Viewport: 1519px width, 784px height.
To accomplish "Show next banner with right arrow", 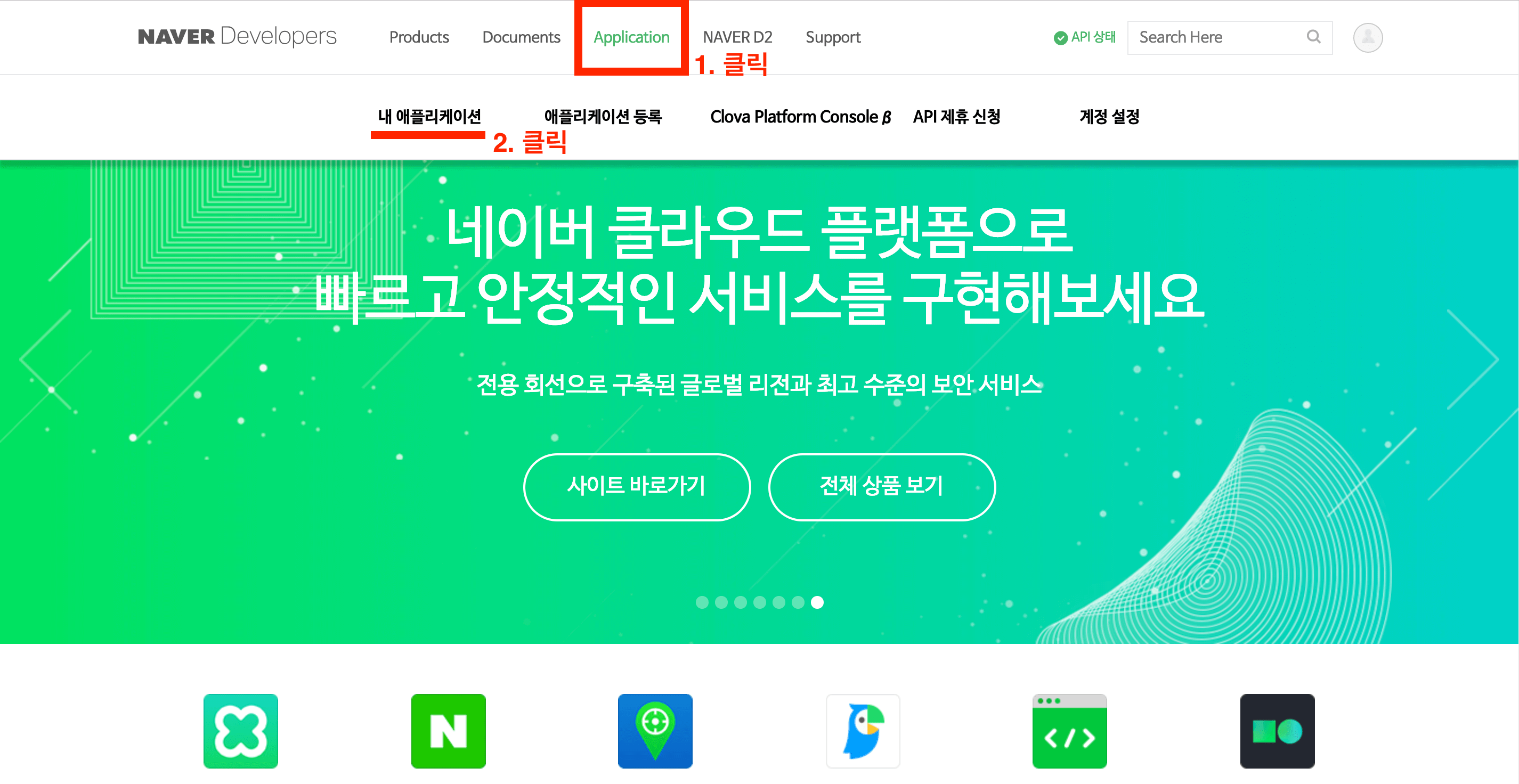I will point(1473,358).
